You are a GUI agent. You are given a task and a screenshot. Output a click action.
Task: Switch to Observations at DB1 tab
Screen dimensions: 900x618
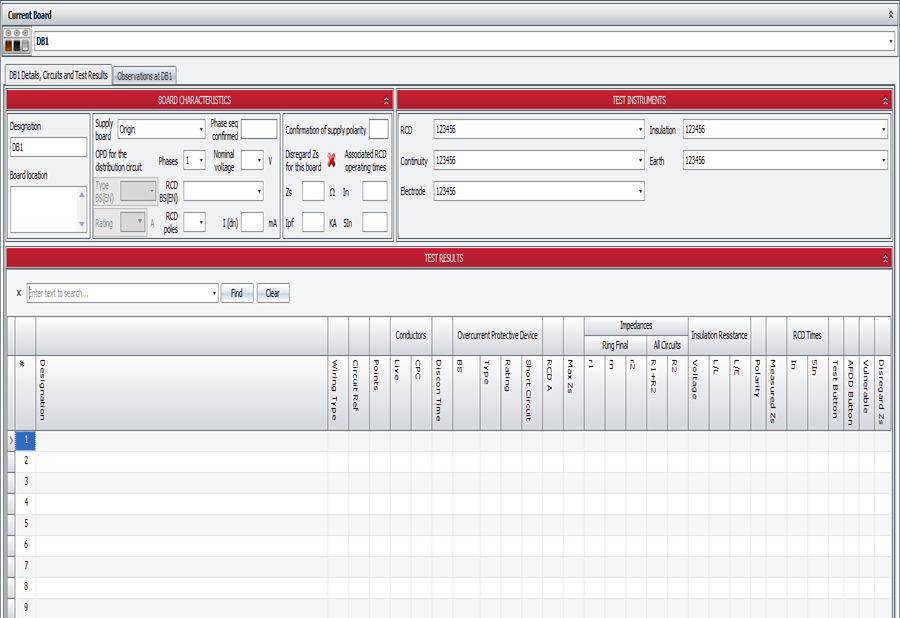click(x=145, y=75)
